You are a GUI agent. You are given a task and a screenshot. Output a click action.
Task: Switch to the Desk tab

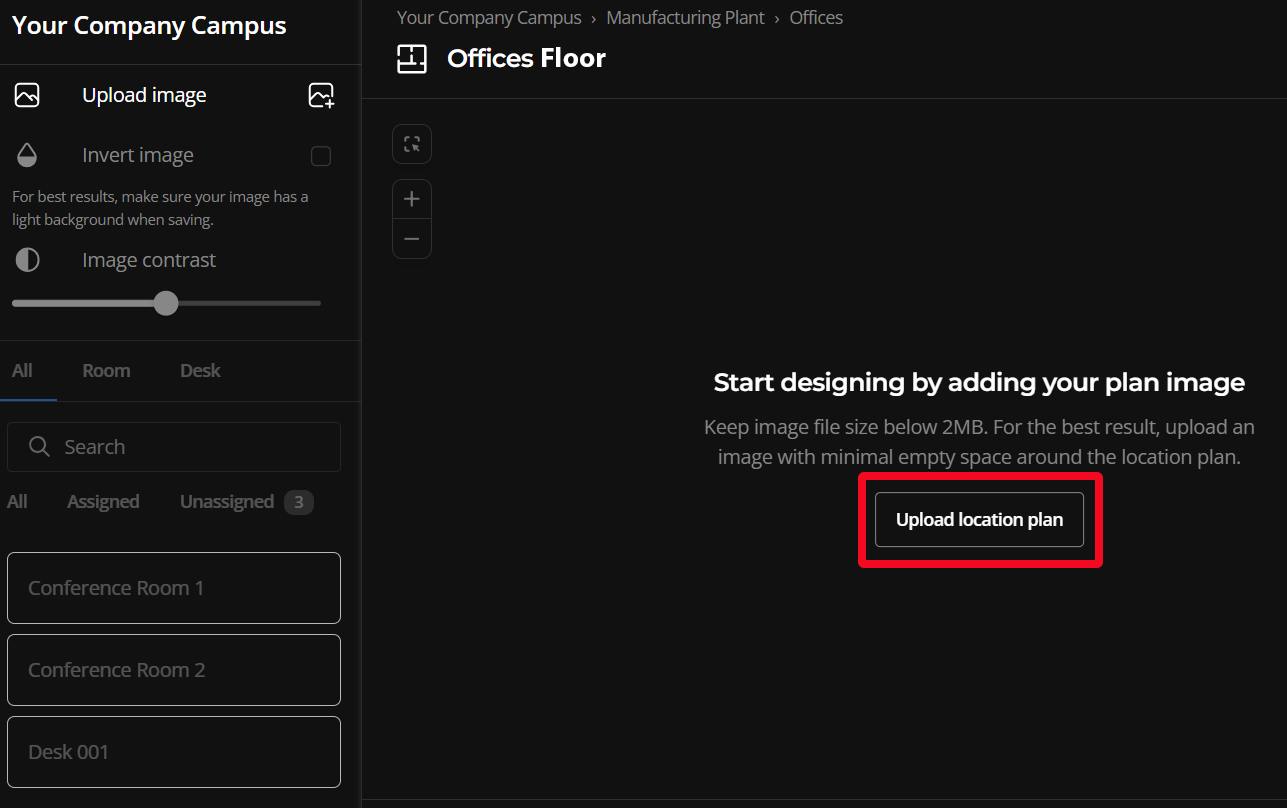coord(200,370)
